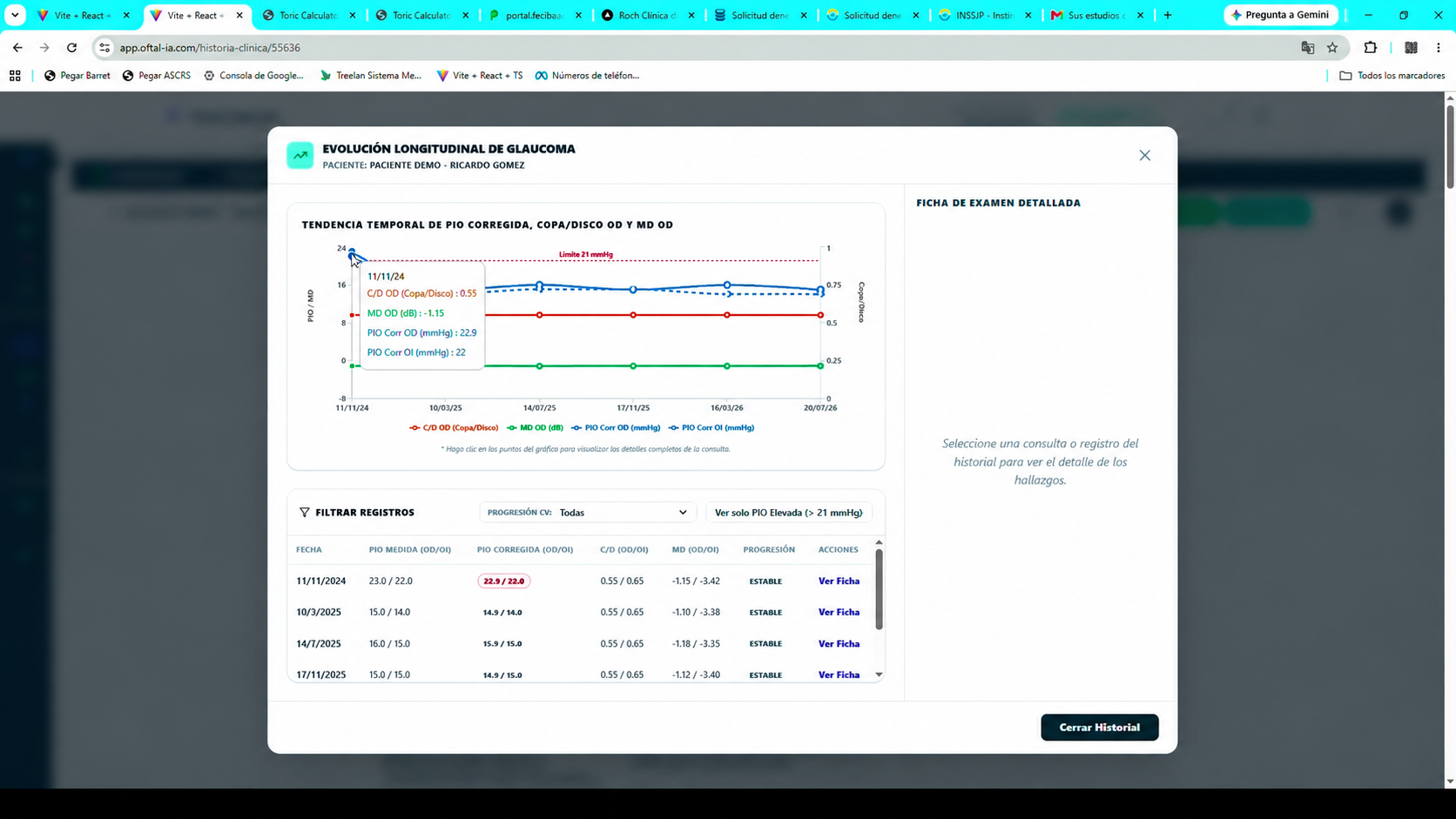Click the blue PIO data point at 16/03/26
1456x819 pixels.
(x=727, y=285)
